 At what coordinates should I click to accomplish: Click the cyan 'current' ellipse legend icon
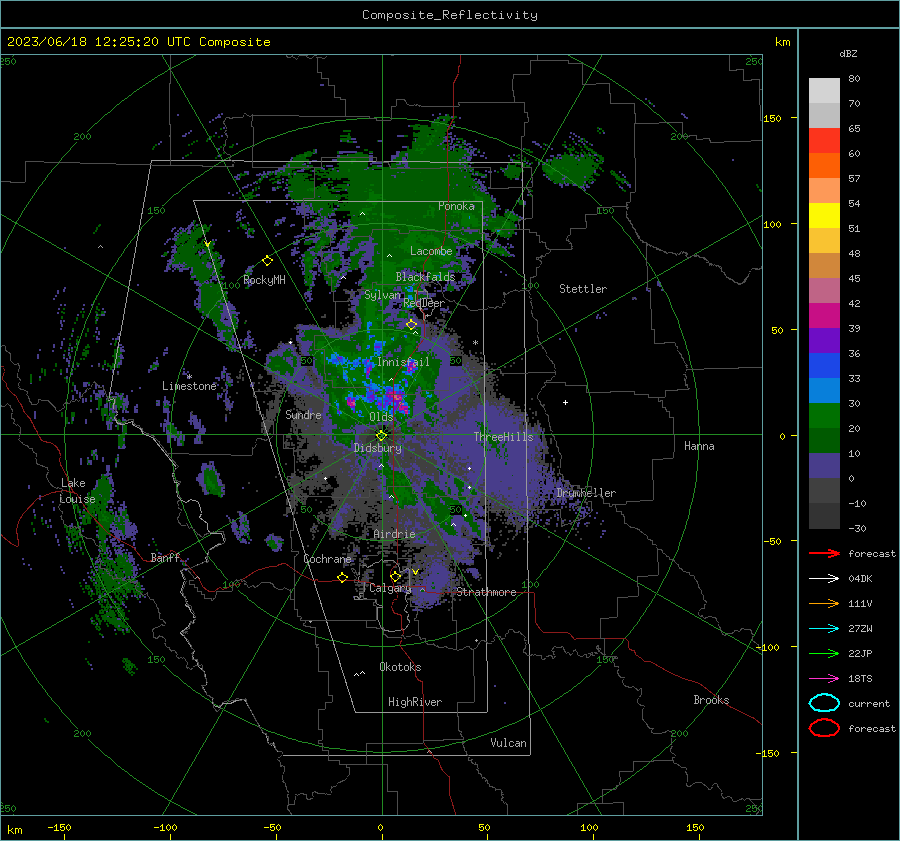[x=824, y=703]
